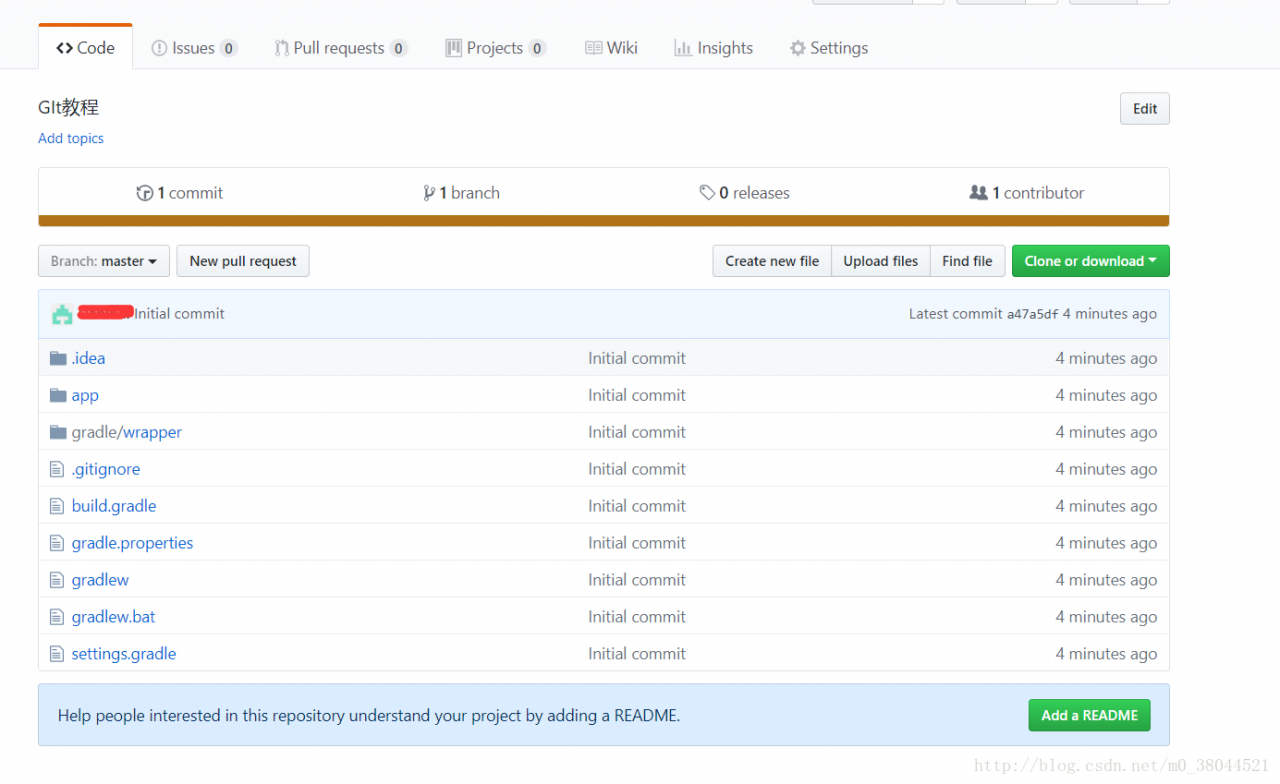Click the Projects counter badge
The image size is (1280, 784).
[537, 48]
